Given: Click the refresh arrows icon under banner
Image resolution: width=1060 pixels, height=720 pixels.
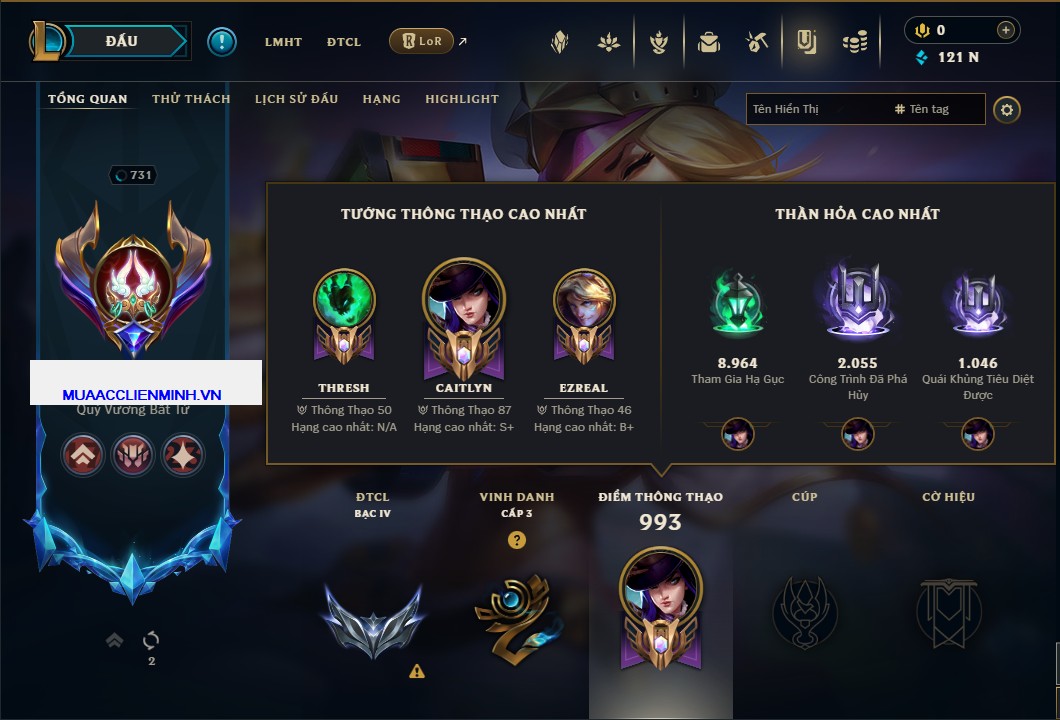Looking at the screenshot, I should 151,640.
